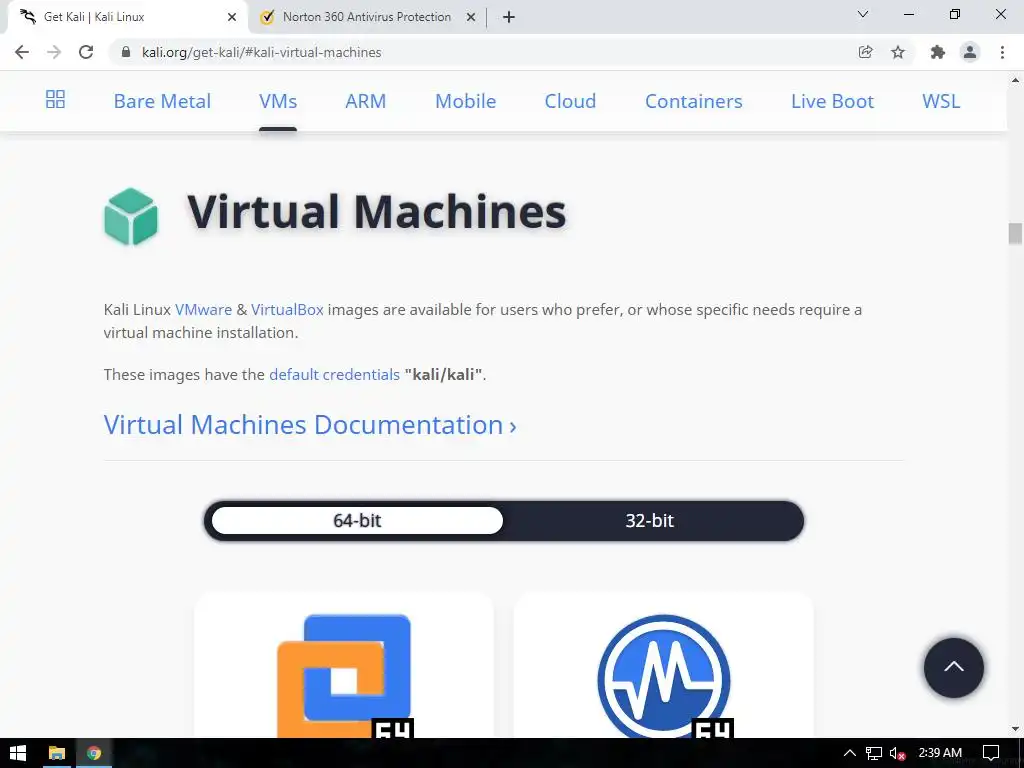Click the green cube Virtual Machines icon
The width and height of the screenshot is (1024, 768).
pyautogui.click(x=131, y=216)
